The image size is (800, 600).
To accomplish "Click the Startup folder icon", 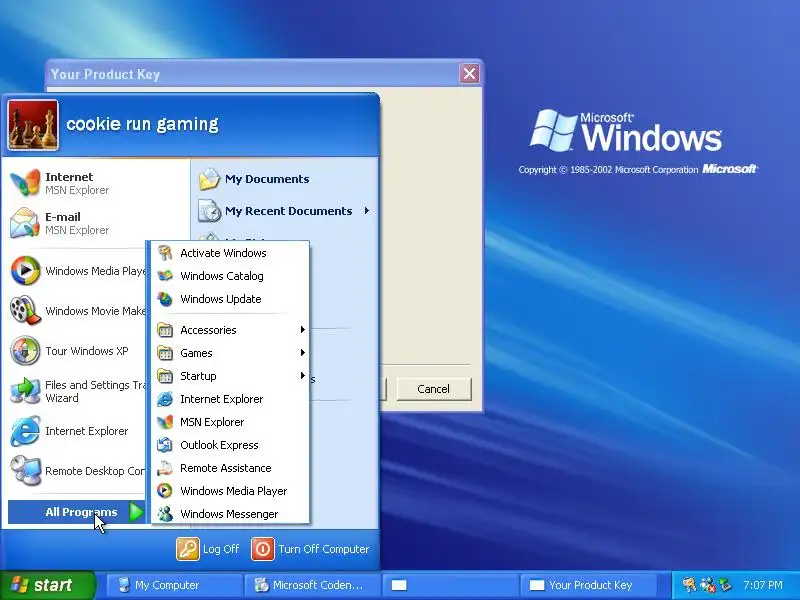I will [x=165, y=376].
